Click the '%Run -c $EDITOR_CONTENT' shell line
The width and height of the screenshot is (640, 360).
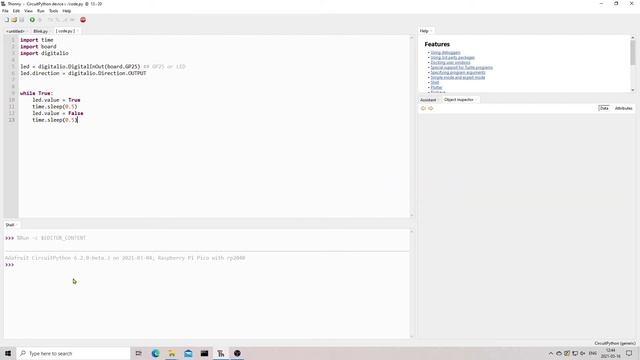(x=51, y=238)
